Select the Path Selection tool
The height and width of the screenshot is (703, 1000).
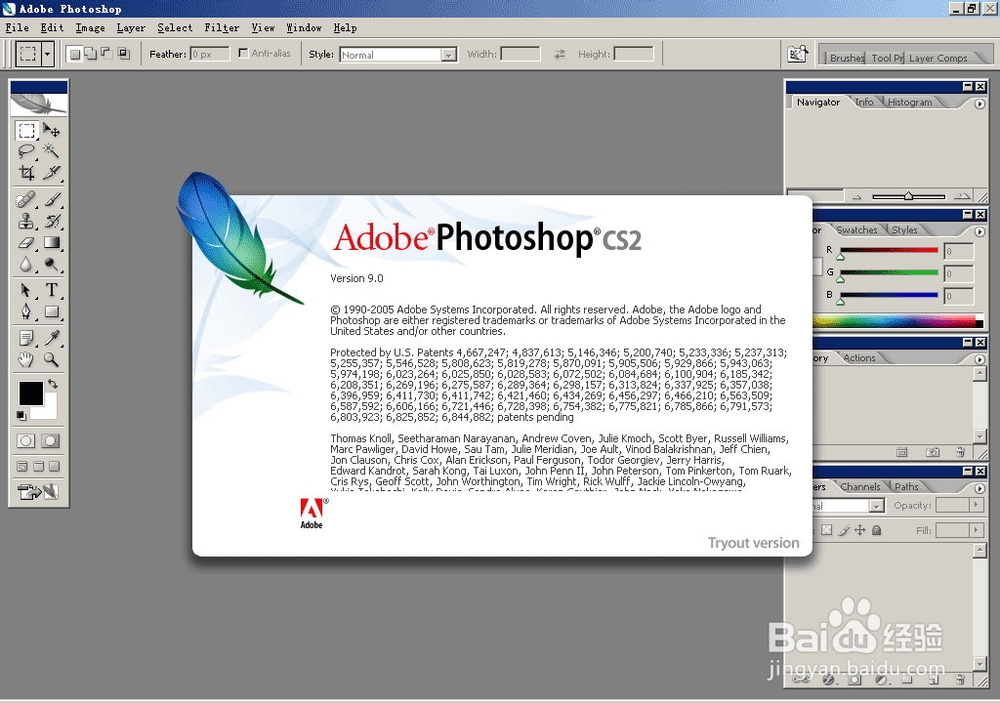(26, 290)
